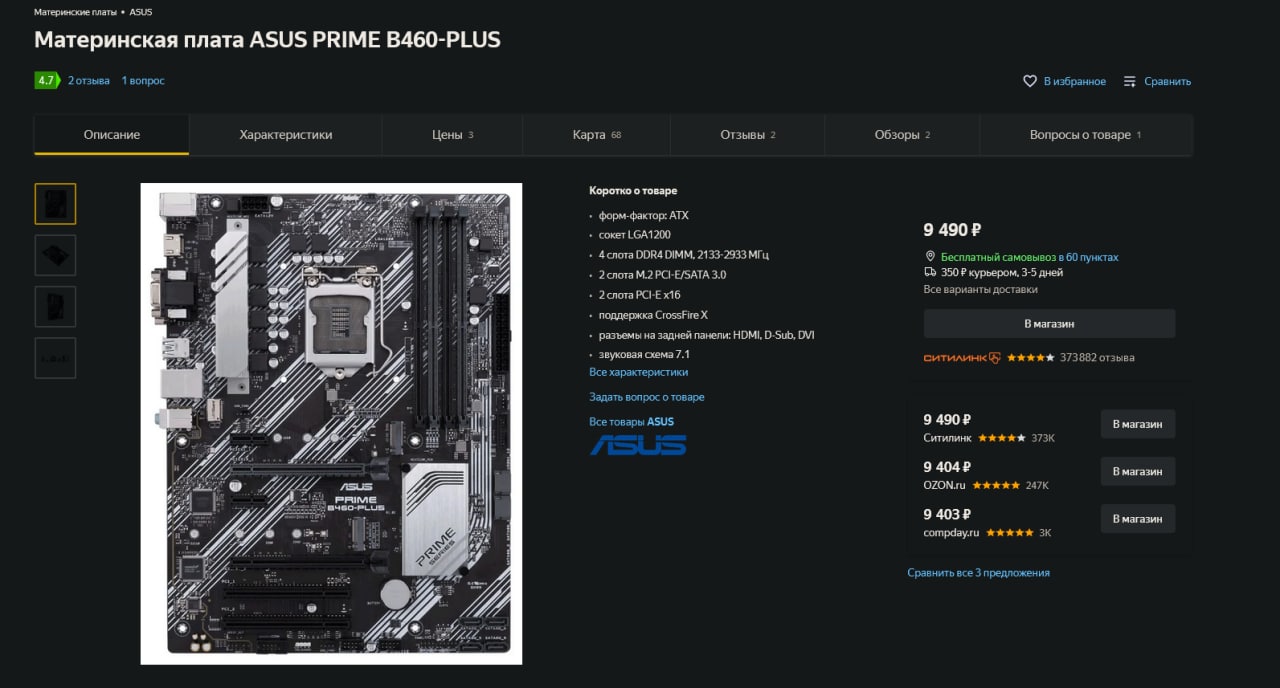Click the heart icon for favorites
Viewport: 1280px width, 688px height.
(1030, 81)
